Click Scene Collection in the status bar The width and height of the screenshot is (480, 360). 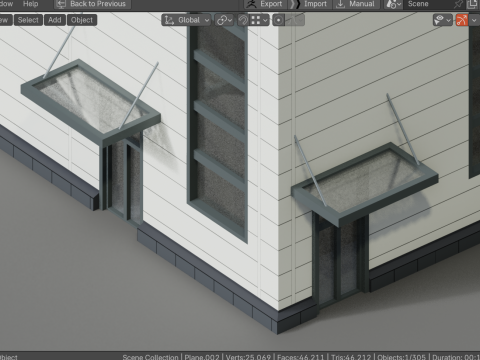150,357
